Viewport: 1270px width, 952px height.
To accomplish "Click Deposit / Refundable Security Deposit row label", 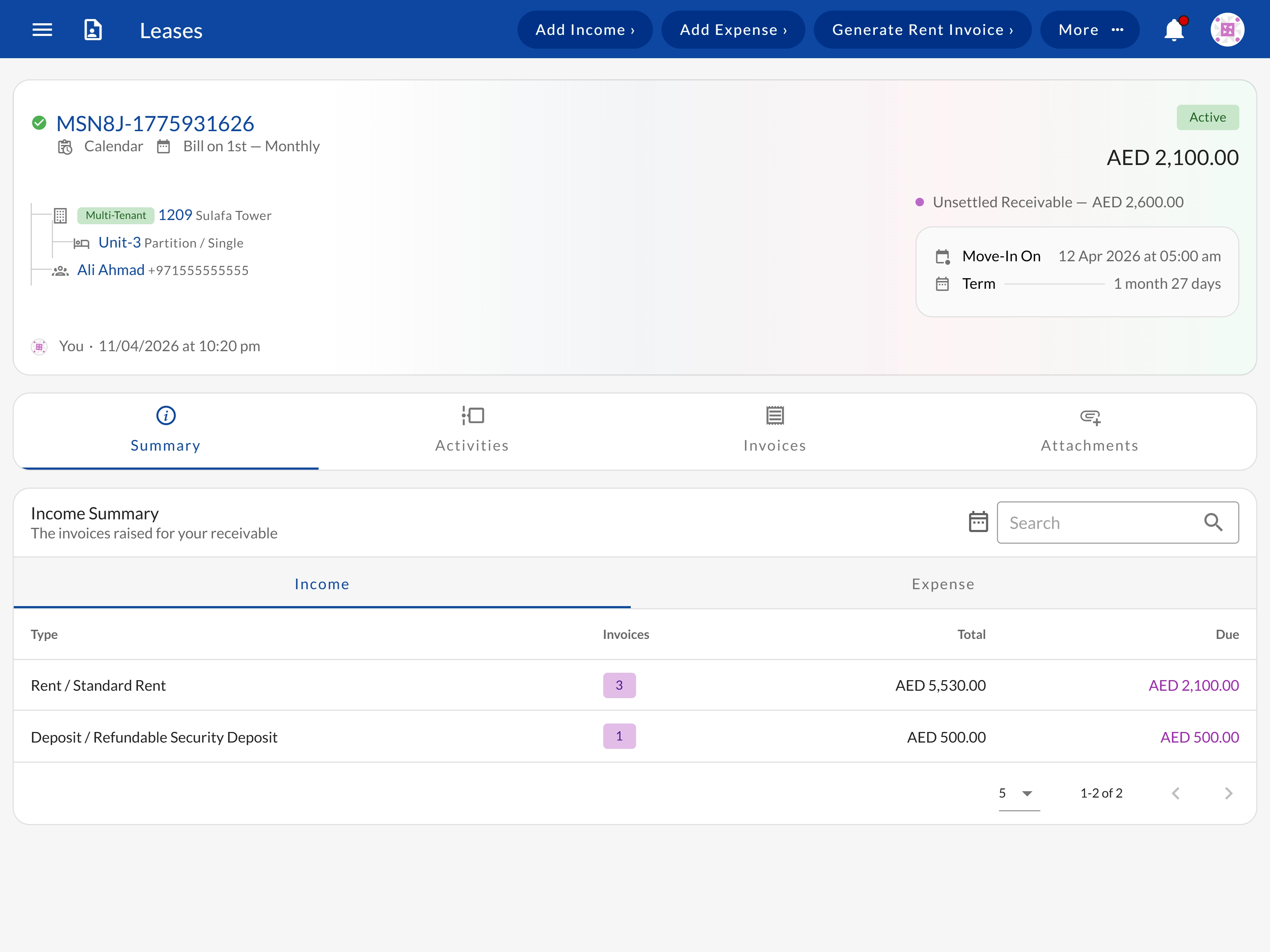I will pyautogui.click(x=154, y=737).
